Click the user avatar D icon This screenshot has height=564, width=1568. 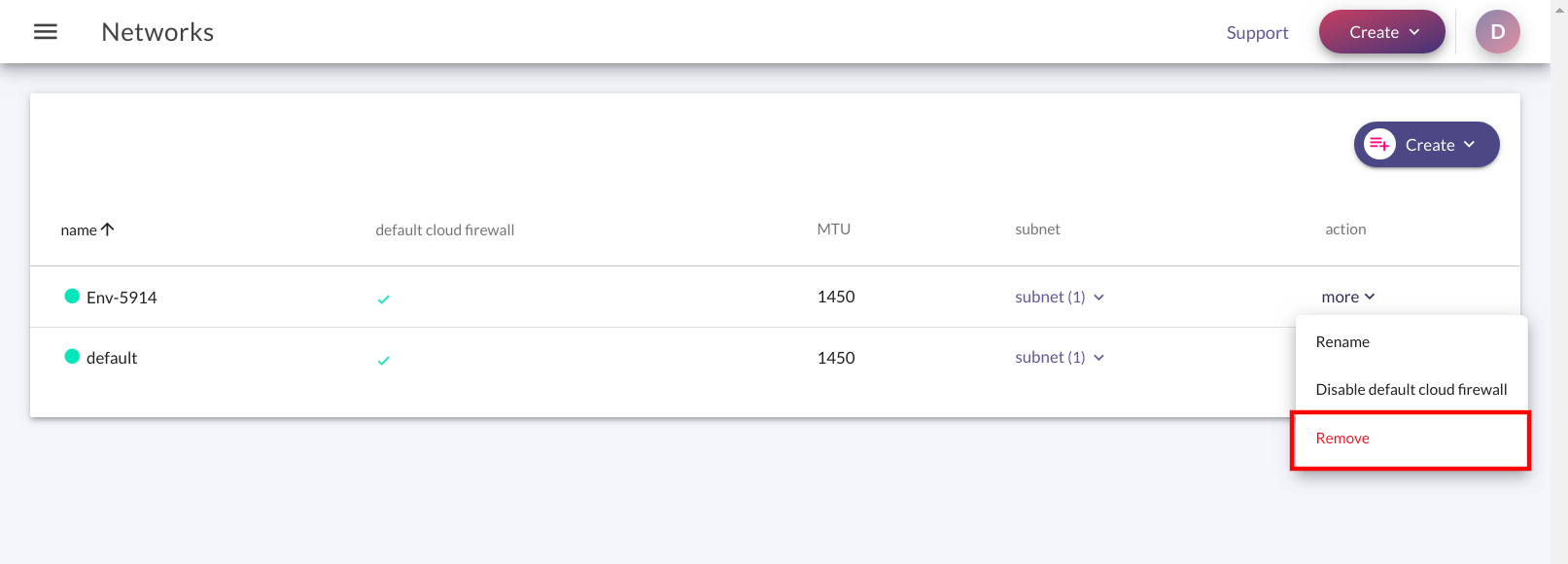click(1497, 32)
